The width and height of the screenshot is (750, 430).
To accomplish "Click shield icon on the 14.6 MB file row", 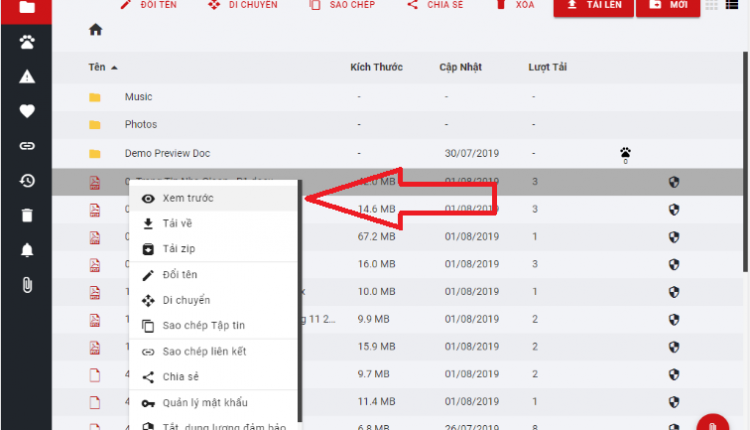I will (674, 209).
